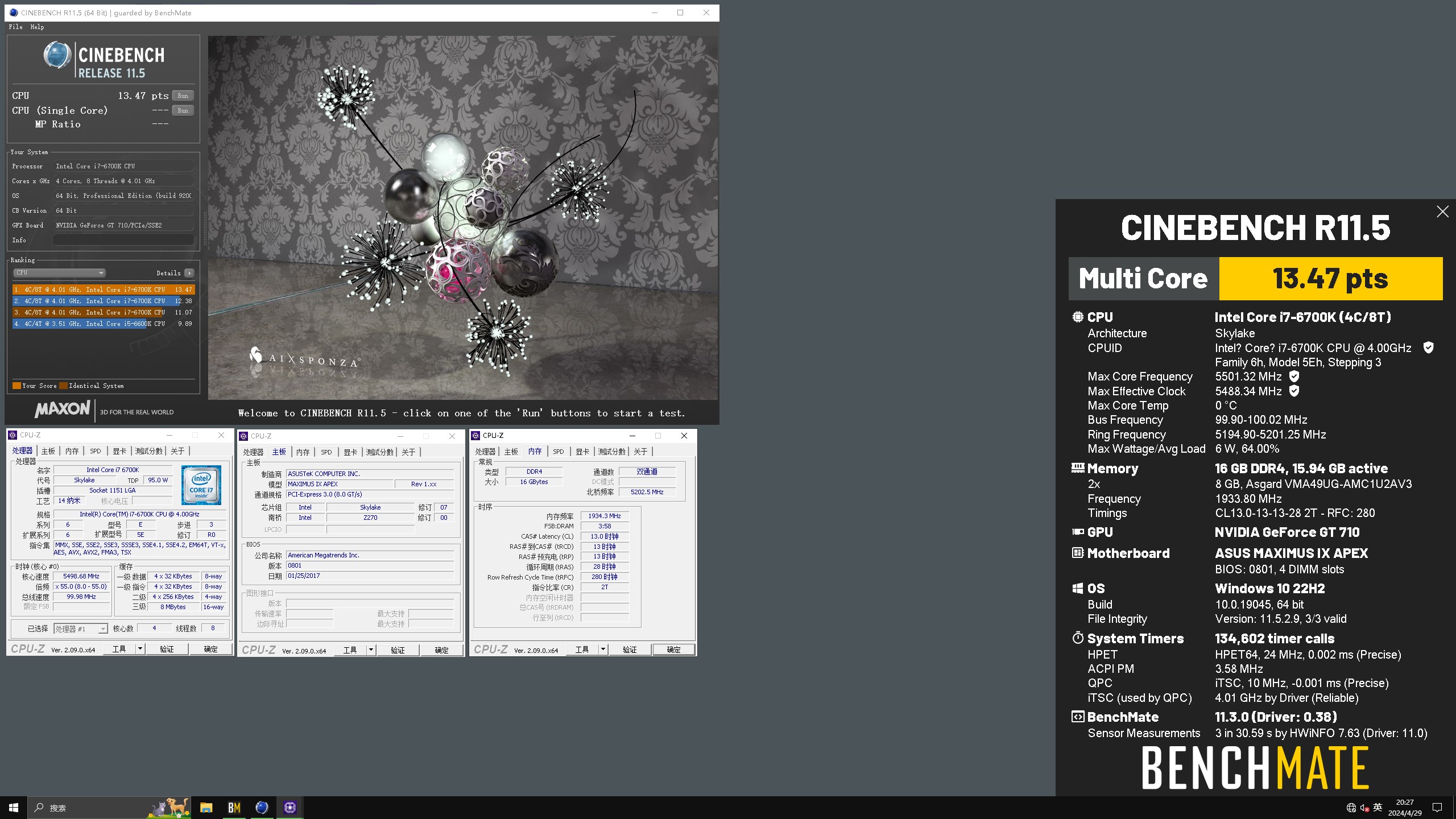Click the Info text field in Your System

[123, 240]
